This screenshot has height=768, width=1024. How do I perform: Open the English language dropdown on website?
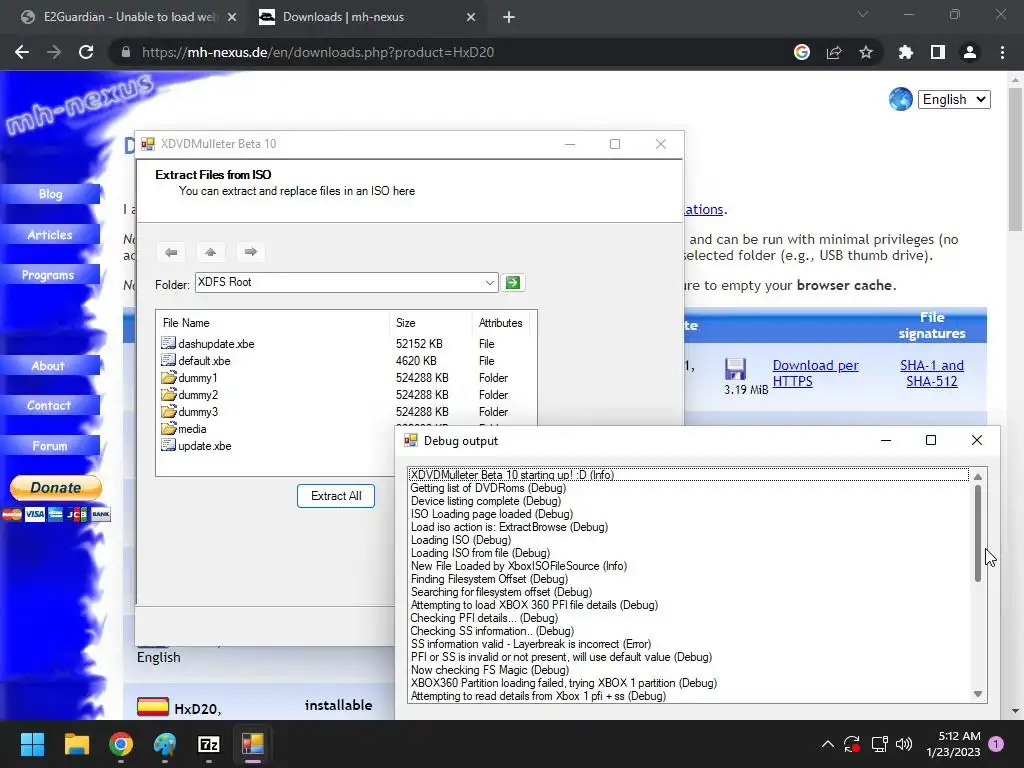pos(954,99)
